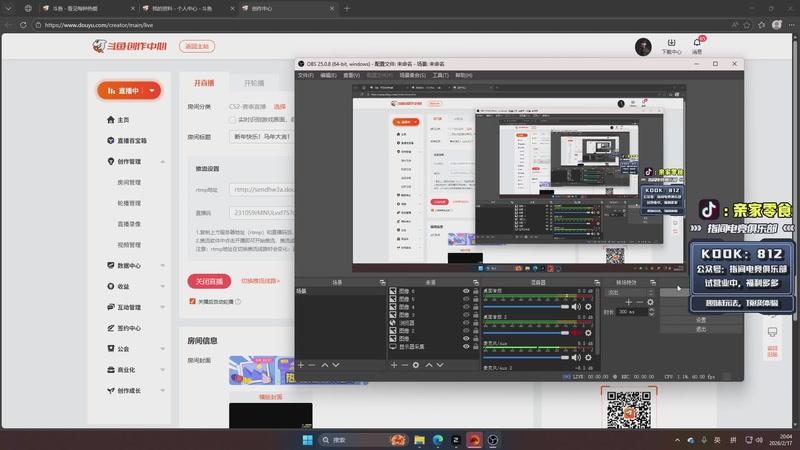
Task: Open 麦克风/Aux mixer gear settings
Action: click(588, 358)
